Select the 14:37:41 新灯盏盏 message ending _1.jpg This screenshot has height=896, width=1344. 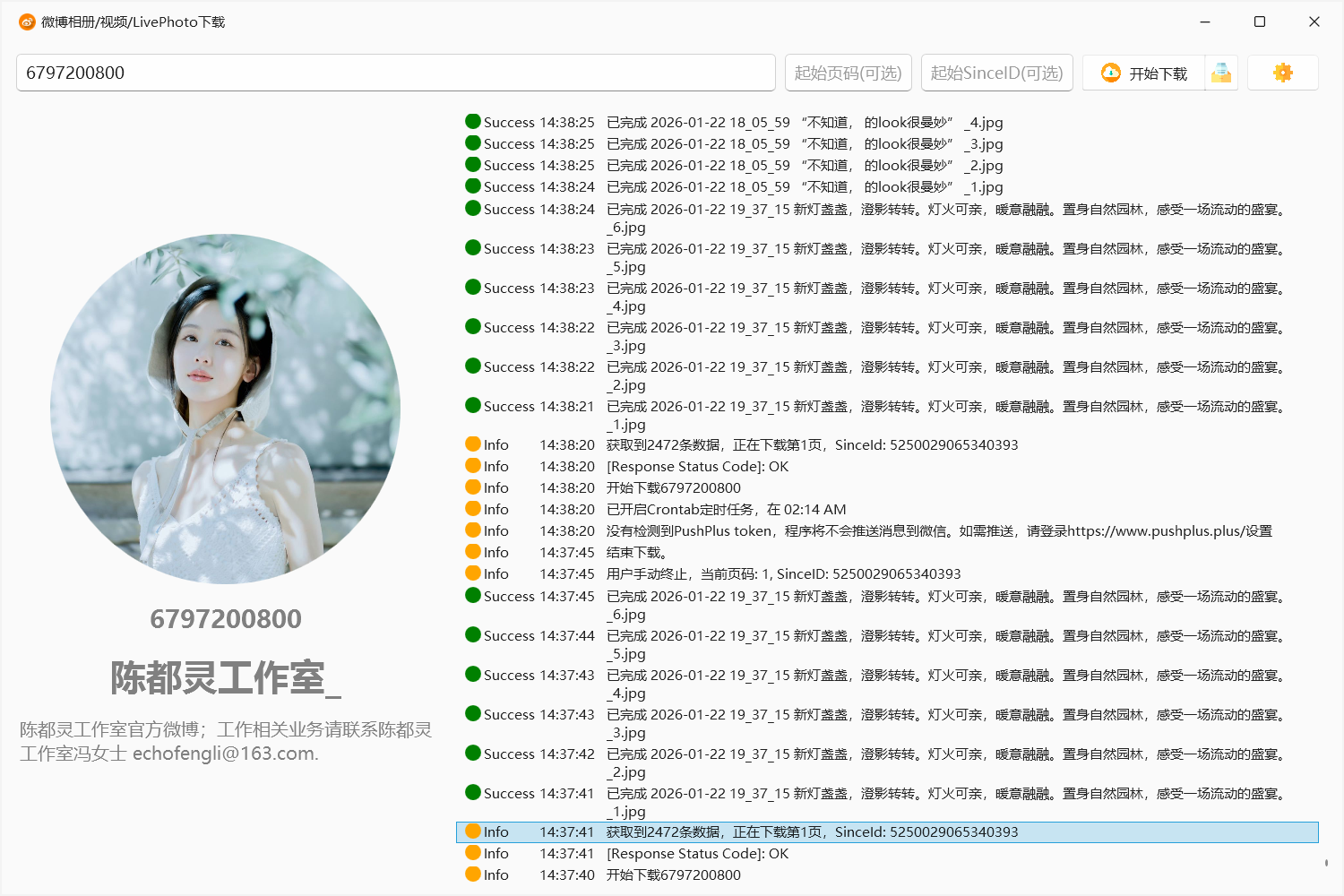[946, 803]
